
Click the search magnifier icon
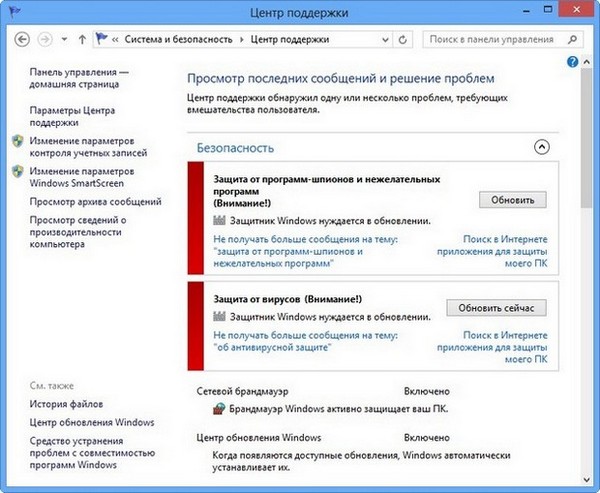pos(572,39)
